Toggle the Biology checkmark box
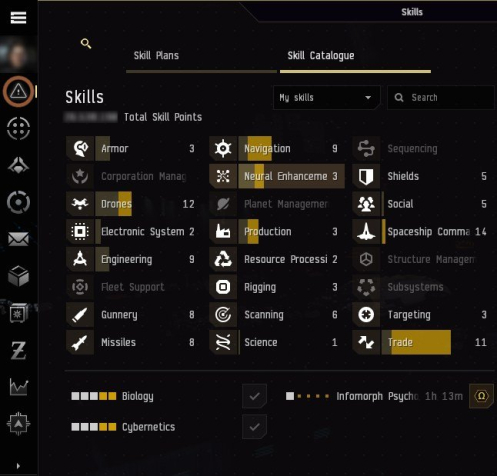 coord(254,396)
